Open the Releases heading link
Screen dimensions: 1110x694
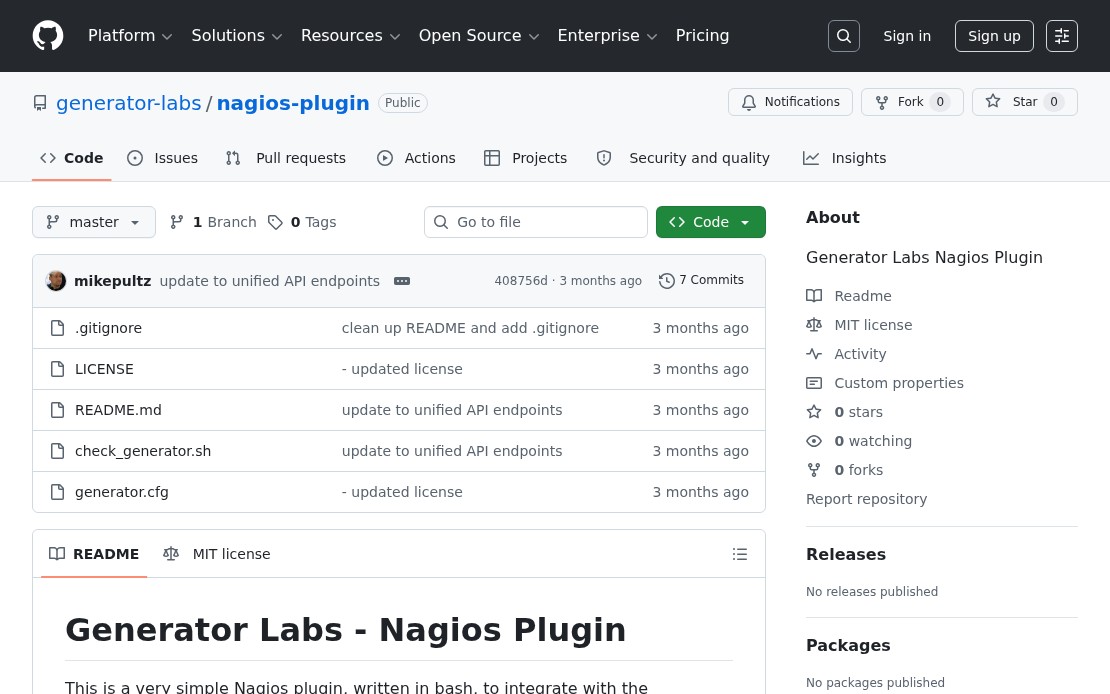[846, 554]
